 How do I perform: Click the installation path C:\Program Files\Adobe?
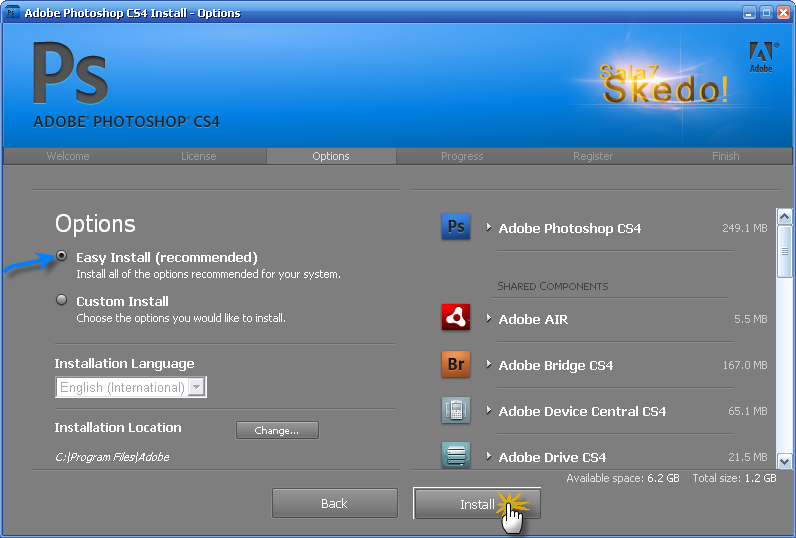pyautogui.click(x=112, y=457)
